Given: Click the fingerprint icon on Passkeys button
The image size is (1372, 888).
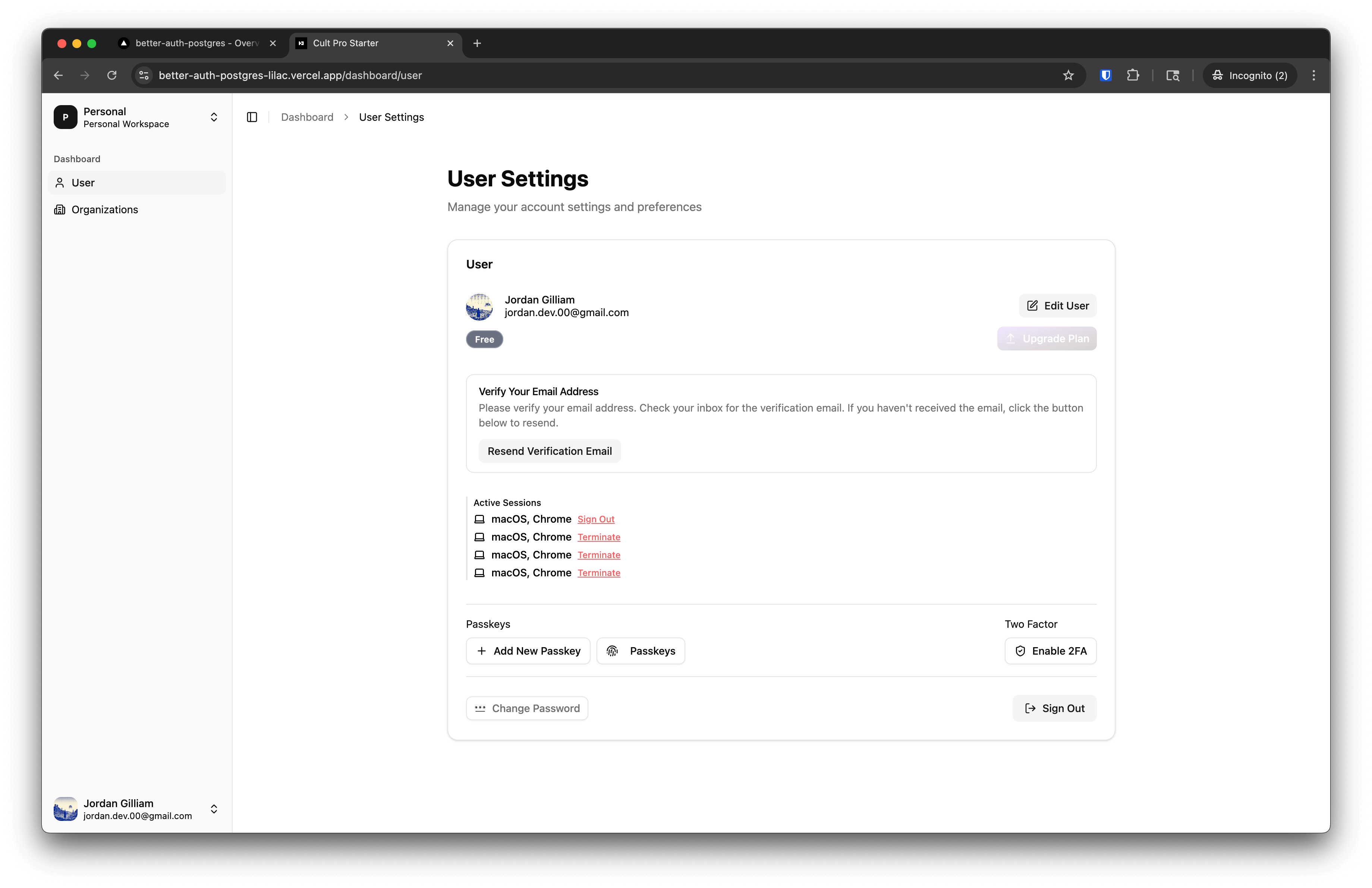Looking at the screenshot, I should (x=612, y=651).
